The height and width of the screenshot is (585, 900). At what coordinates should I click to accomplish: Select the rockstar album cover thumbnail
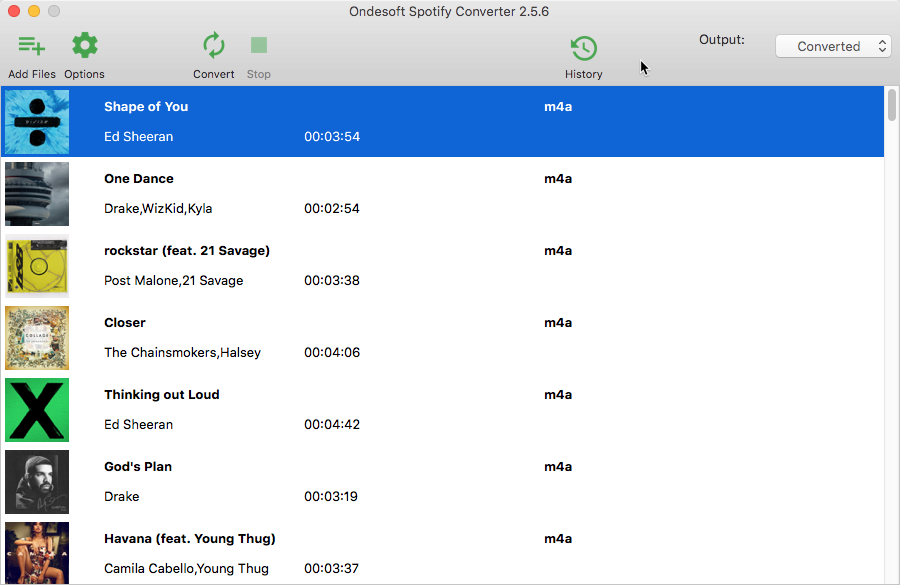click(37, 266)
